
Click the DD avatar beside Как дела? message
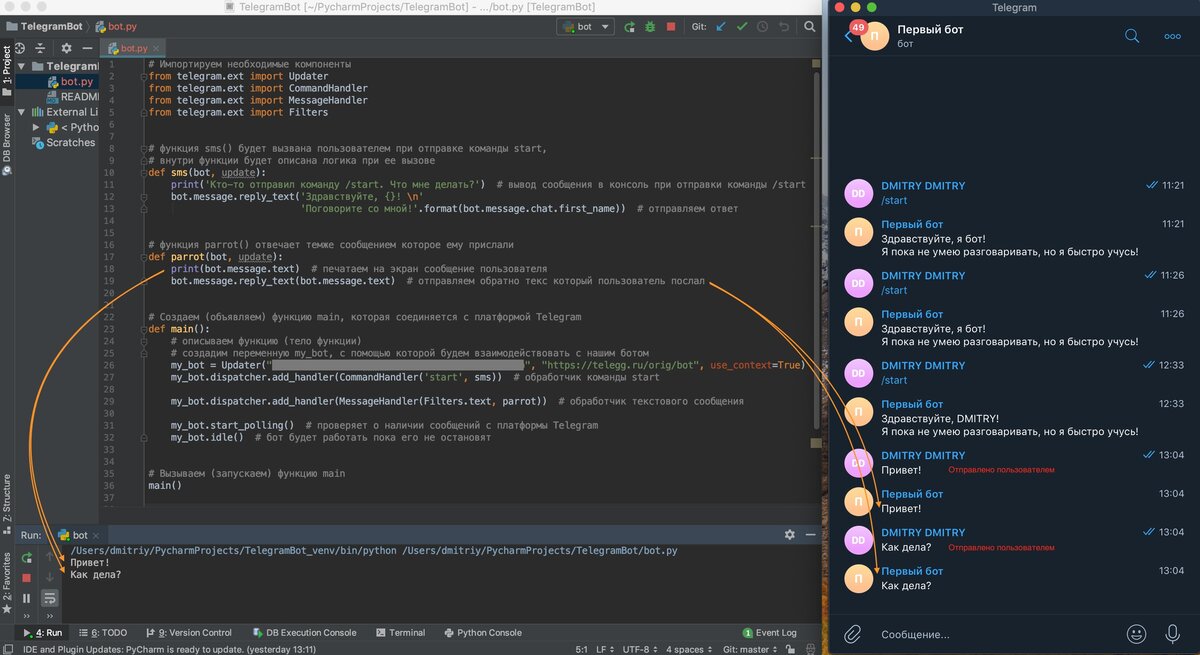[x=860, y=540]
